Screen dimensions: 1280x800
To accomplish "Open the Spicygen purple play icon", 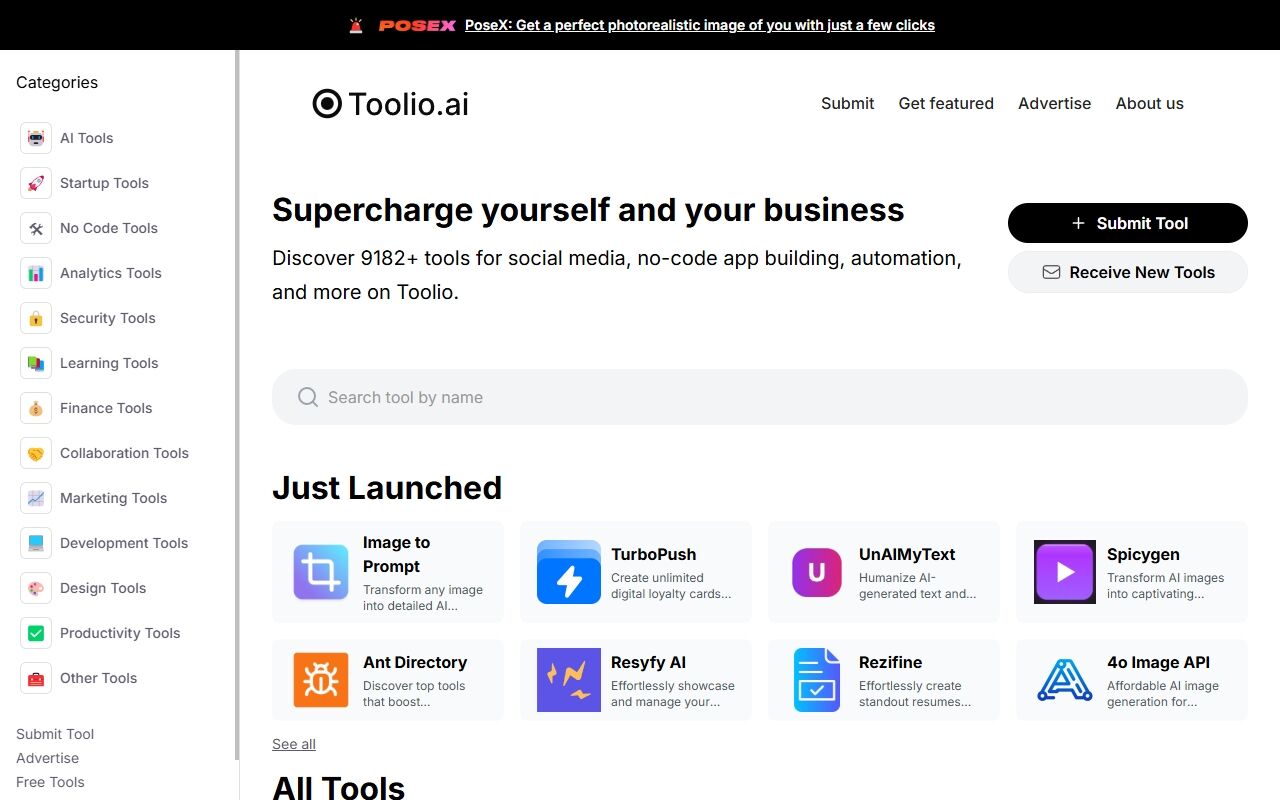I will [x=1065, y=572].
